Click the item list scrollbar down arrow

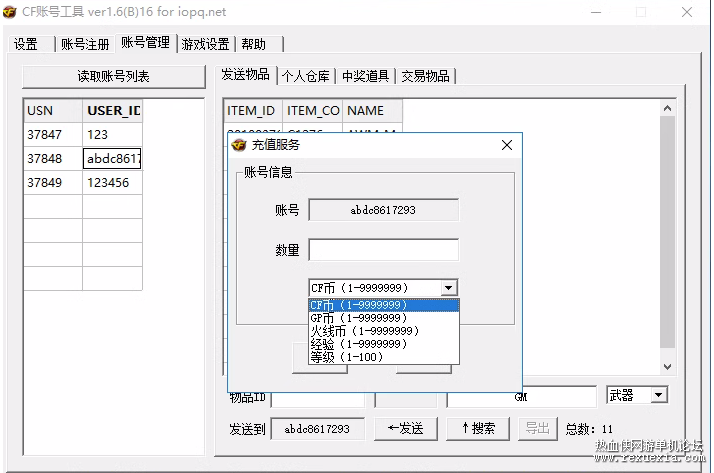[x=668, y=366]
